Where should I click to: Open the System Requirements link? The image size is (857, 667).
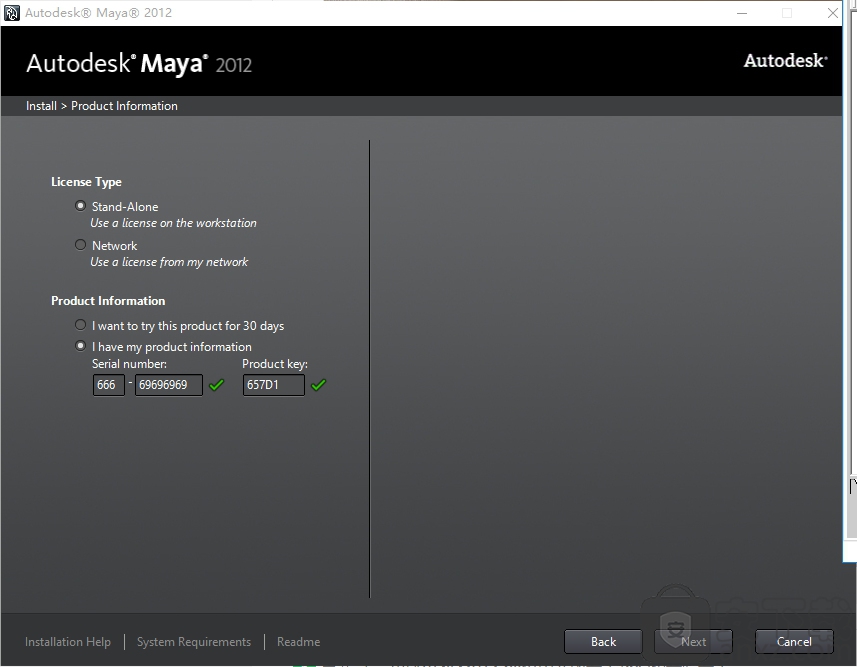pyautogui.click(x=194, y=642)
